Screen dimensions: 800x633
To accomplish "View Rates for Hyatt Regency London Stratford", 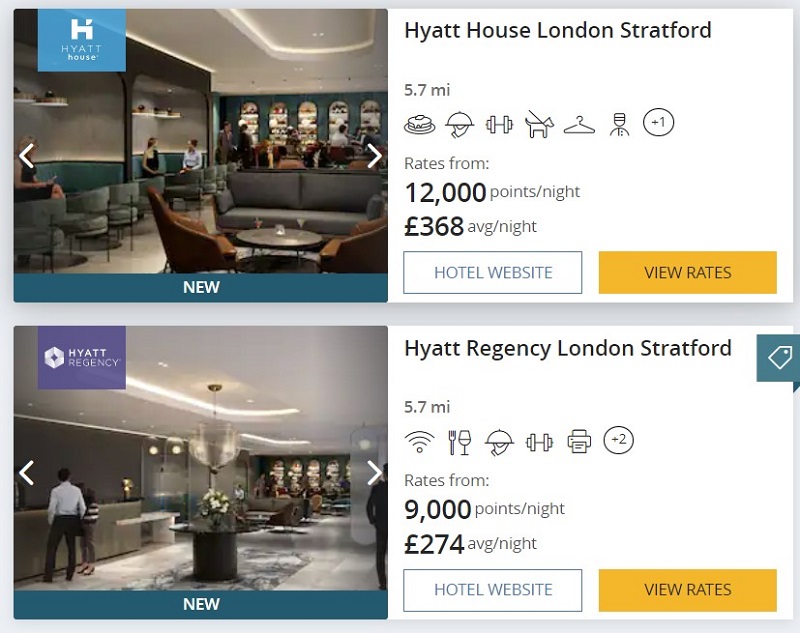I will click(x=688, y=590).
